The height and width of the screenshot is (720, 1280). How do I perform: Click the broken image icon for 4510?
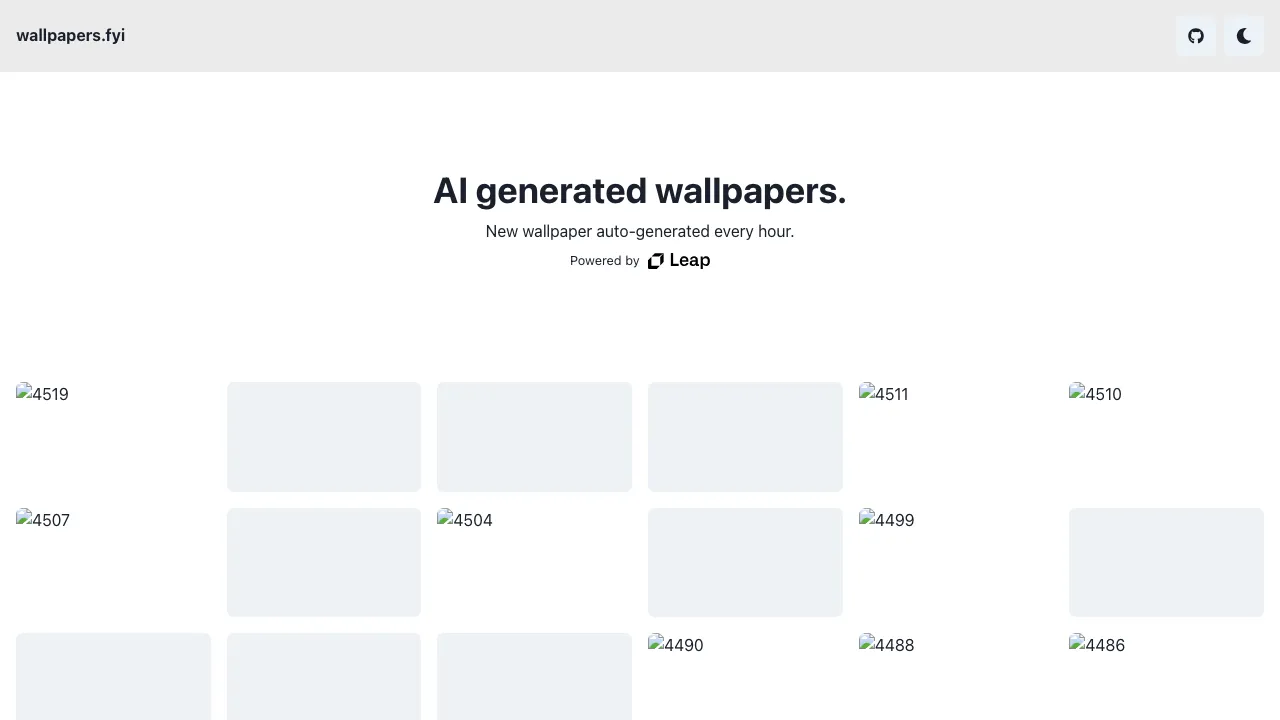click(x=1077, y=392)
